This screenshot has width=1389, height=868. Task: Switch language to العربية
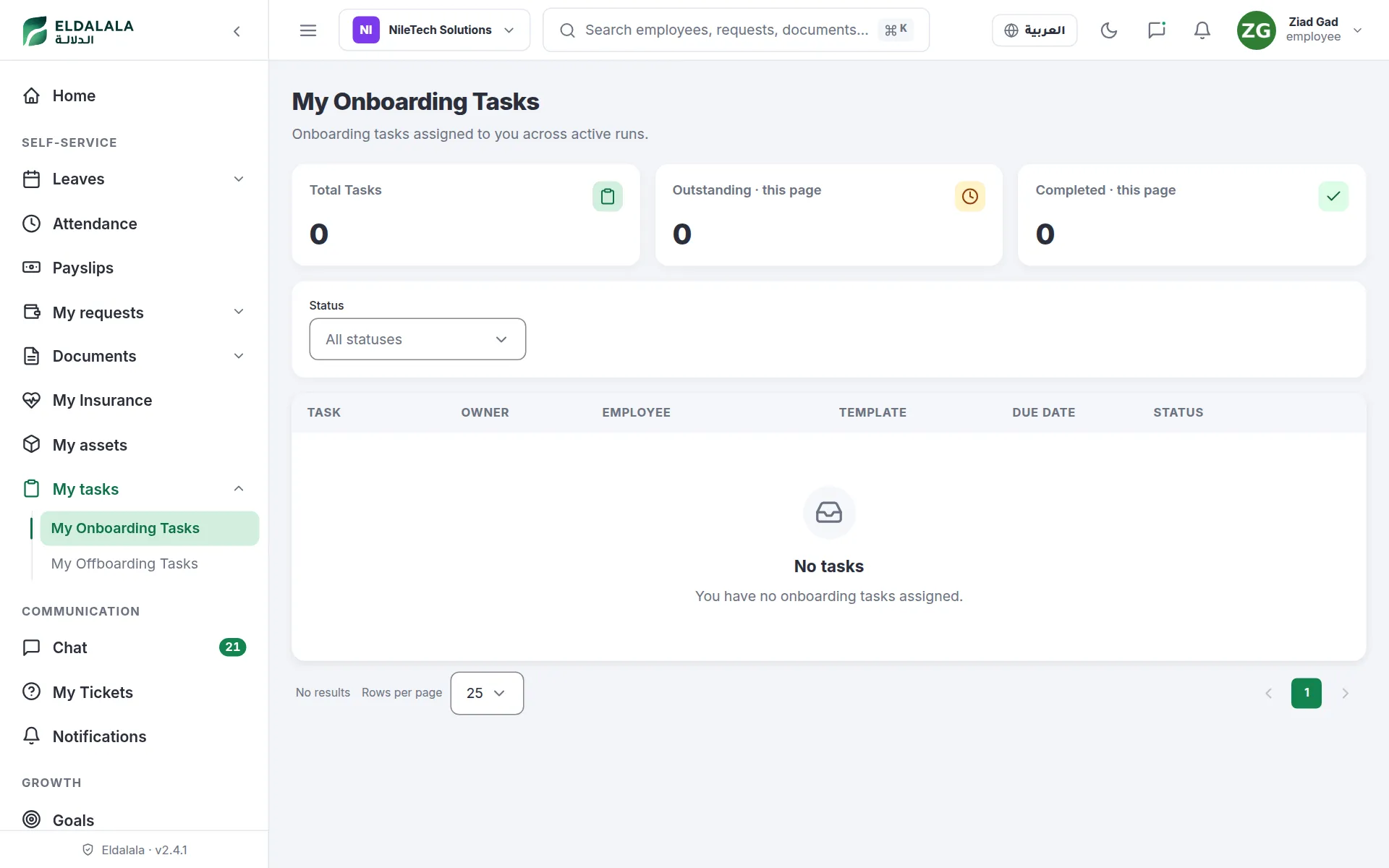(x=1035, y=30)
